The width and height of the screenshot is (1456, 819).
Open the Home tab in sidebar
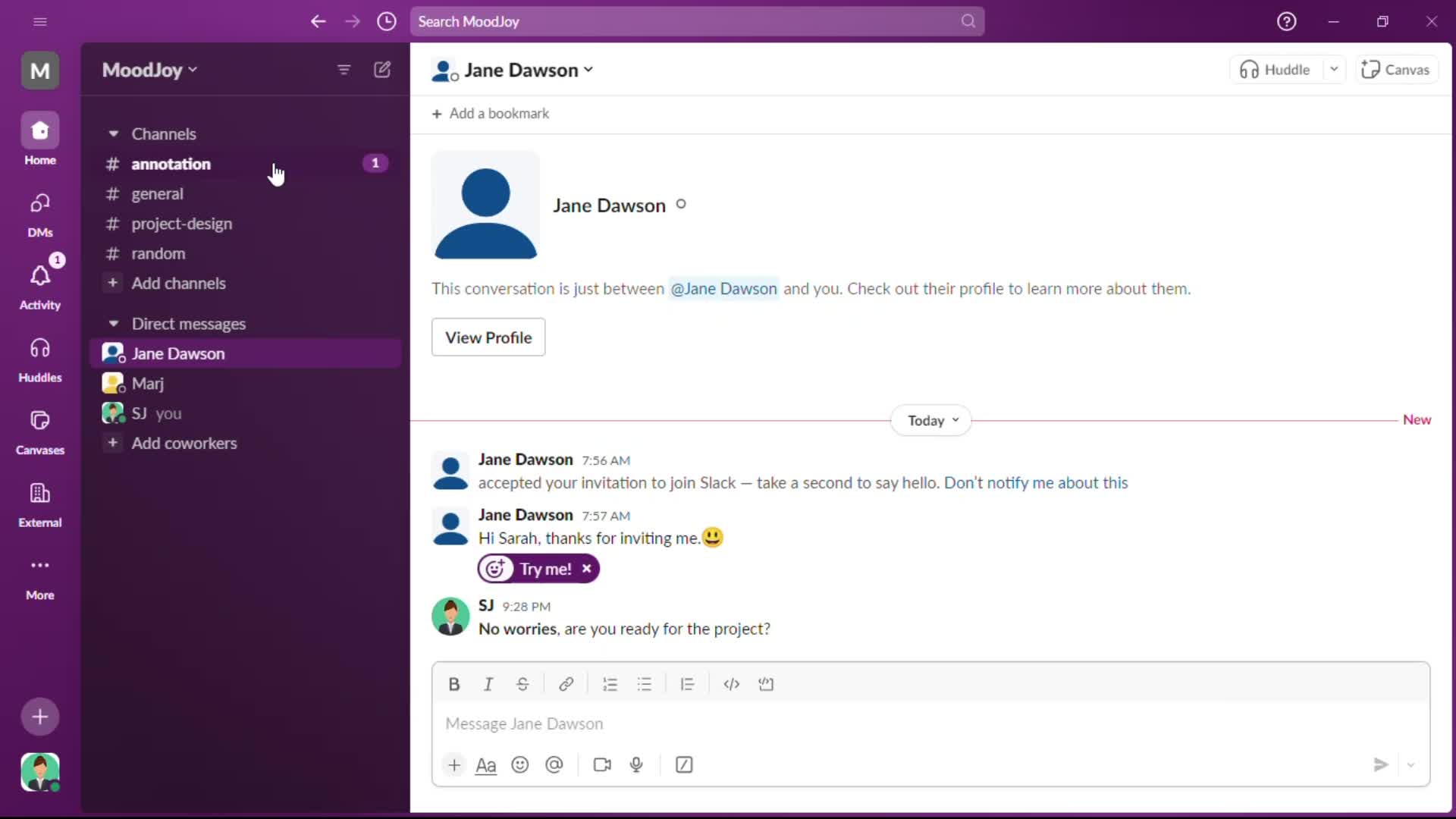coord(40,140)
